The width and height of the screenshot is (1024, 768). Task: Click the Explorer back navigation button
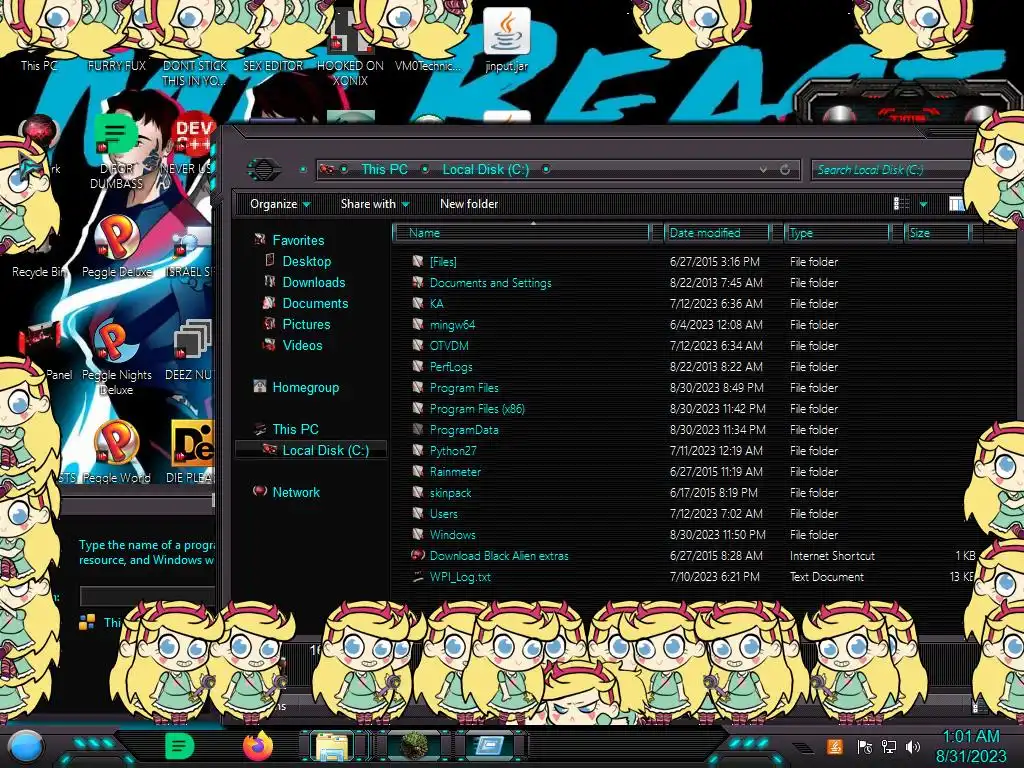(263, 169)
